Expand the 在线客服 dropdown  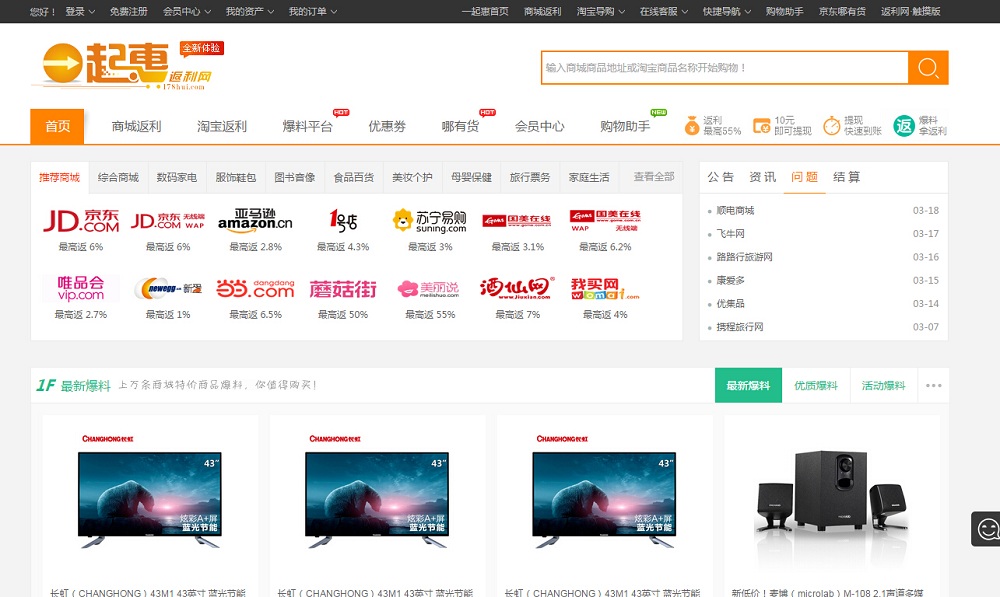pyautogui.click(x=664, y=11)
